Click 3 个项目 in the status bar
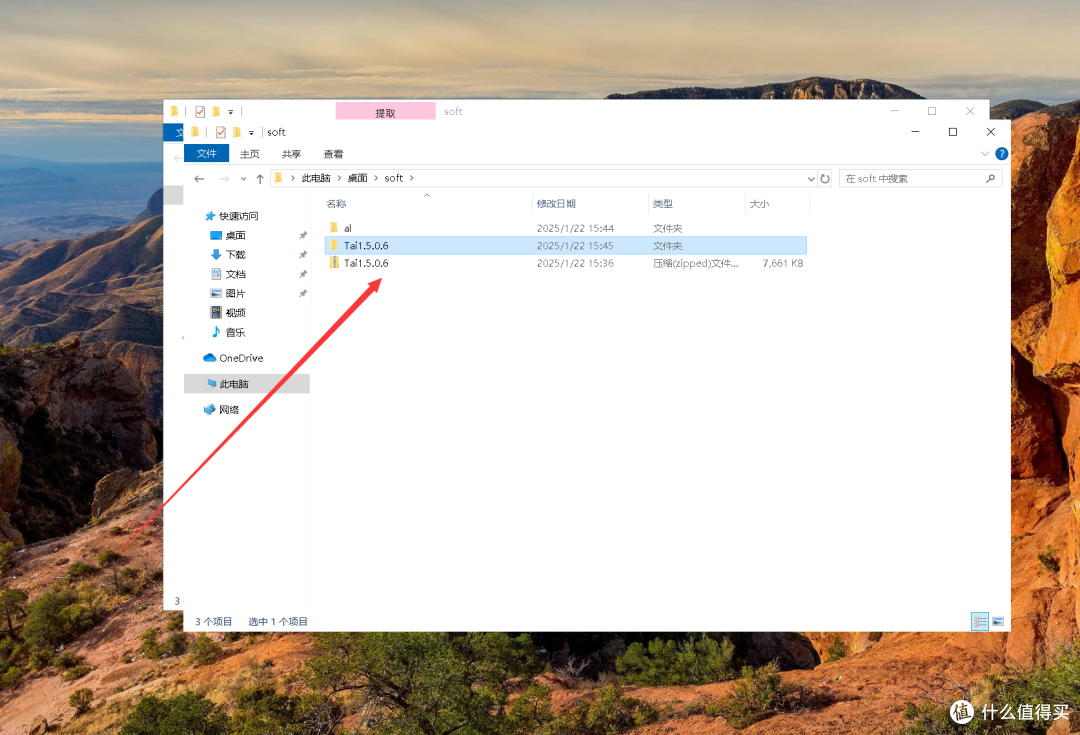This screenshot has height=735, width=1080. 214,621
